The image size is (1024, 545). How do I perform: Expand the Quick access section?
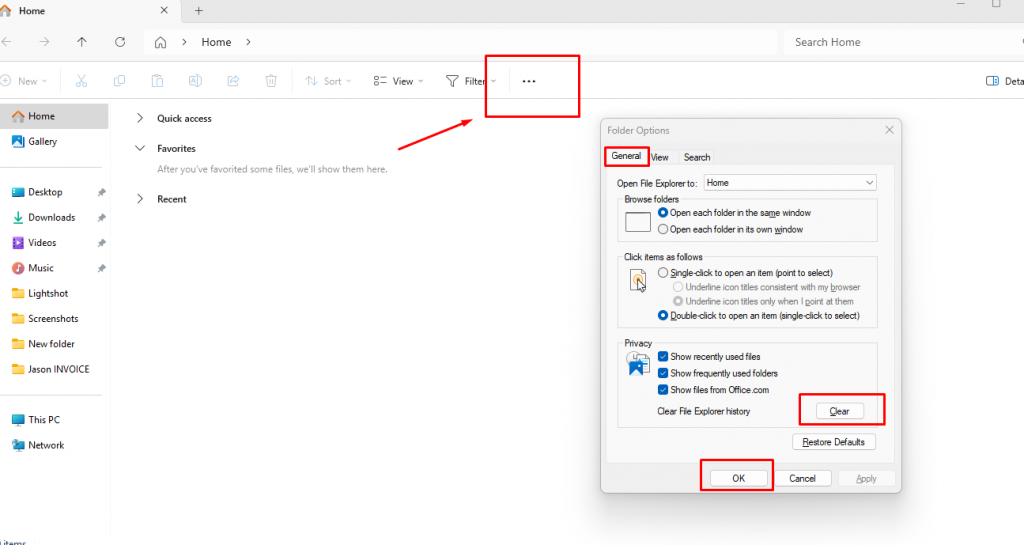(140, 118)
